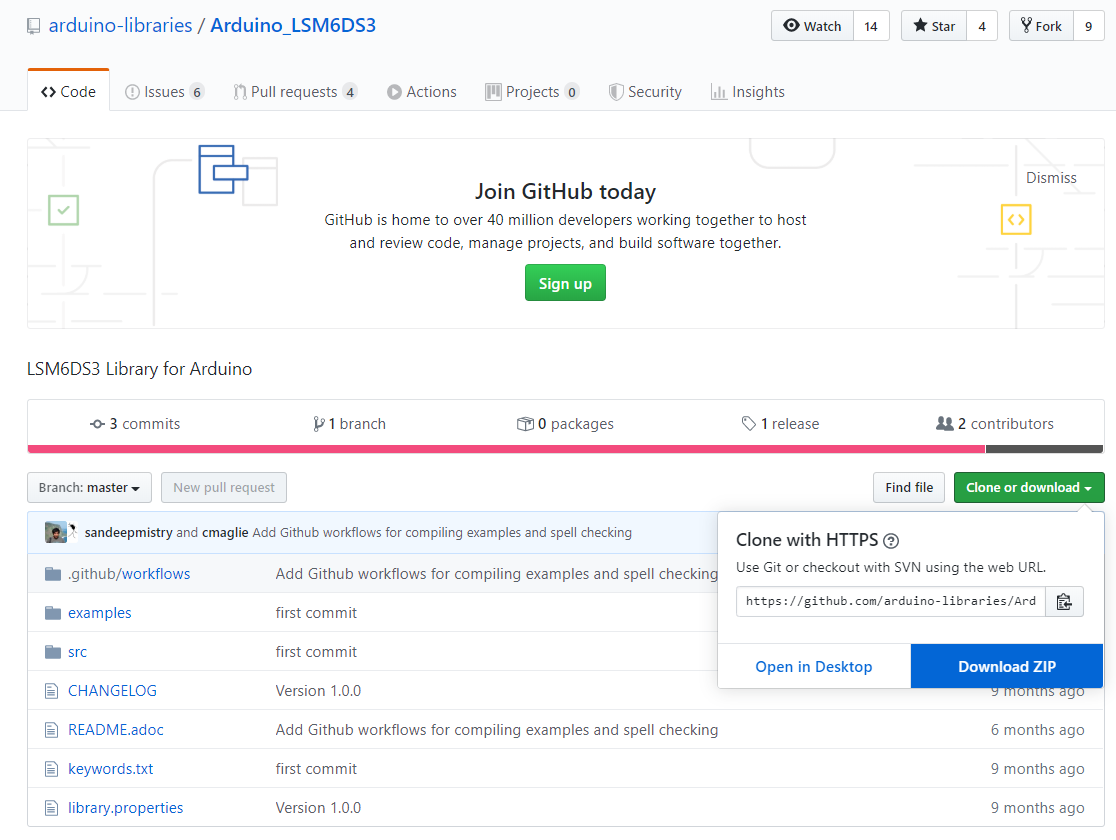The height and width of the screenshot is (840, 1116).
Task: Open the README.adoc file
Action: coord(116,730)
